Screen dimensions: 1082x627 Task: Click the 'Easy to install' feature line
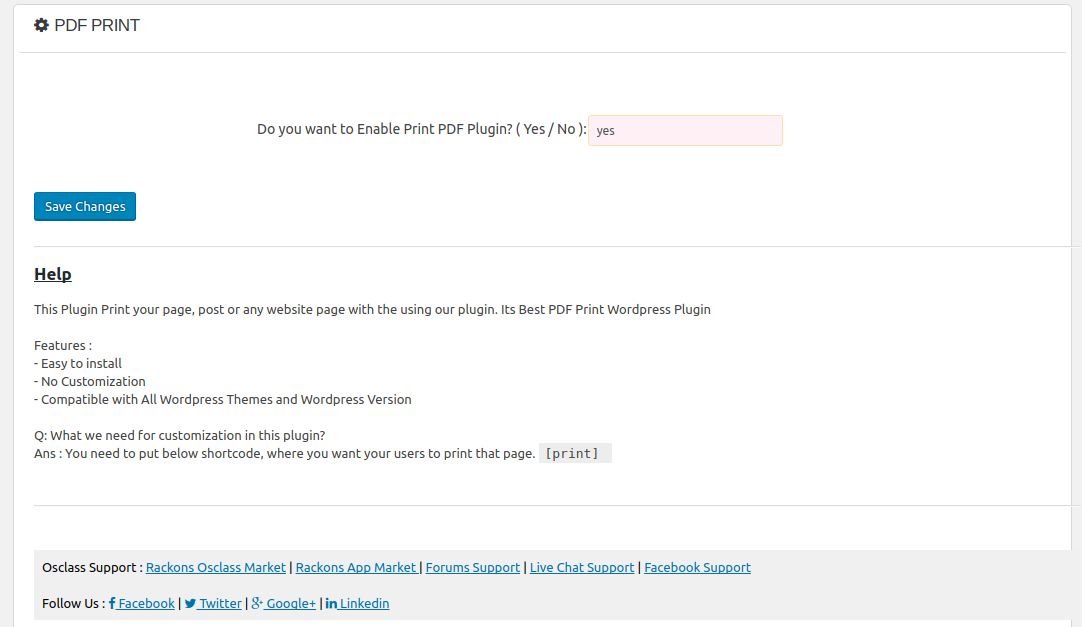pos(78,364)
